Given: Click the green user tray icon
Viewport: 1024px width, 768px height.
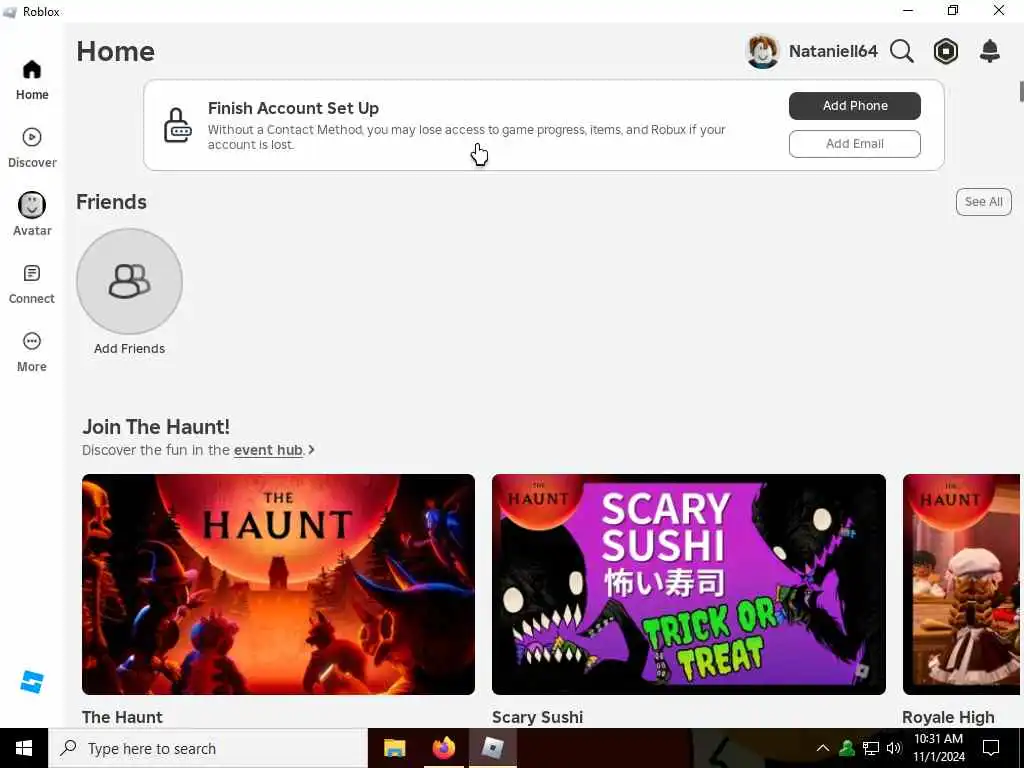Looking at the screenshot, I should click(847, 748).
